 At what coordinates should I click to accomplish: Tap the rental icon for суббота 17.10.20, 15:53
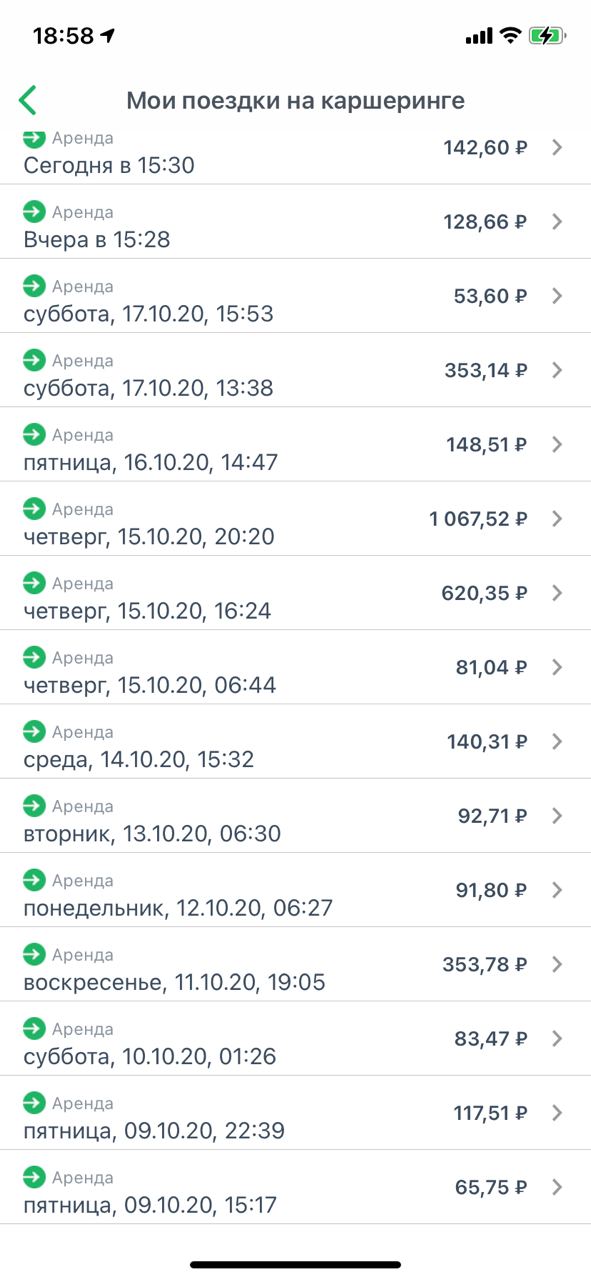pos(35,285)
